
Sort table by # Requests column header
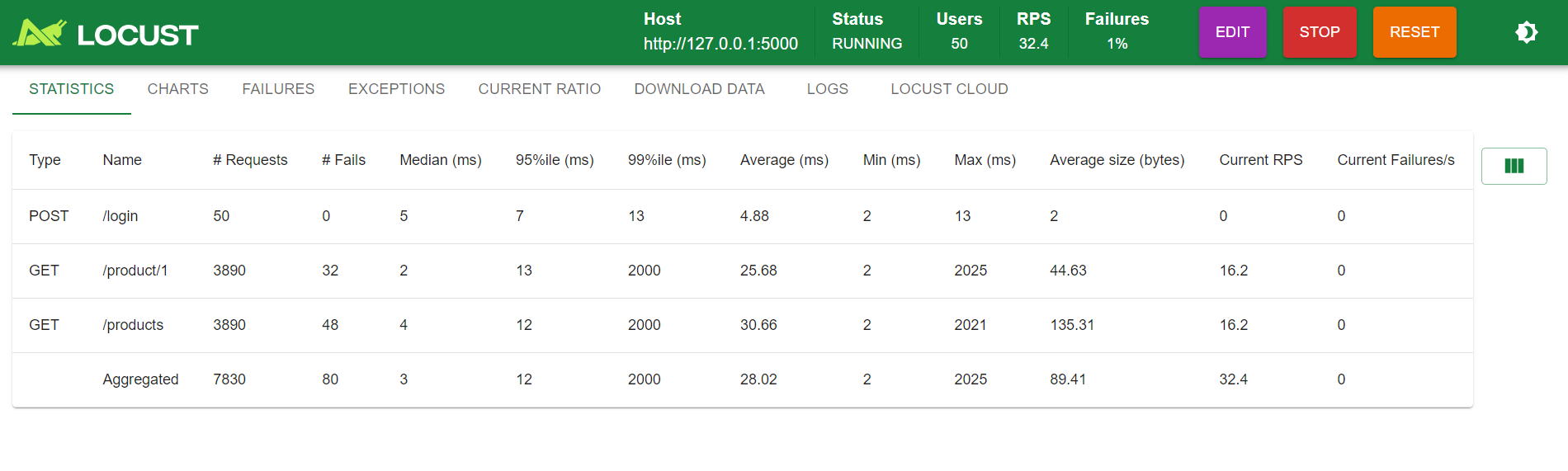coord(250,160)
